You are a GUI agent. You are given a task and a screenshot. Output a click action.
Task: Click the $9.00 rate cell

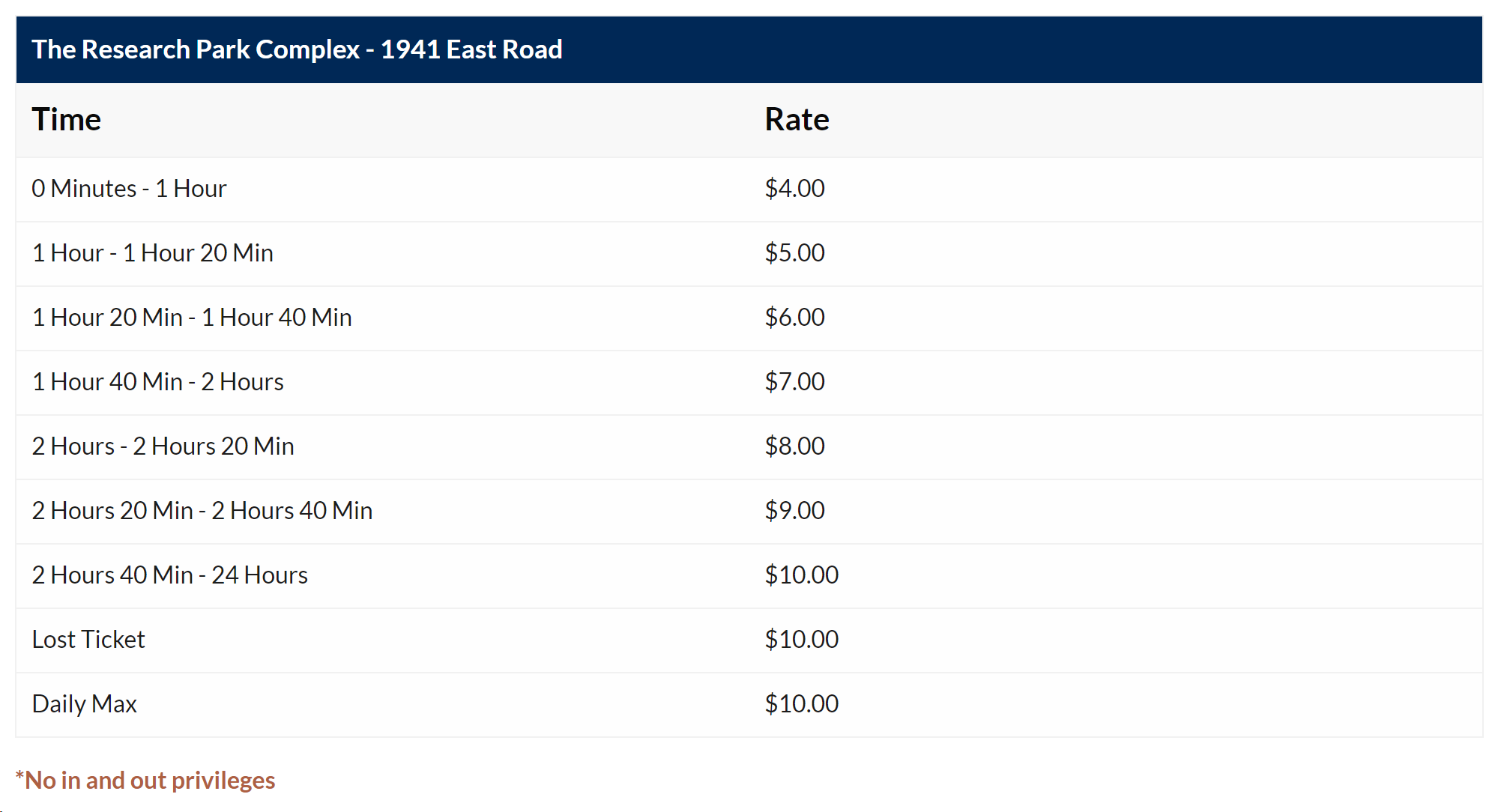[794, 511]
